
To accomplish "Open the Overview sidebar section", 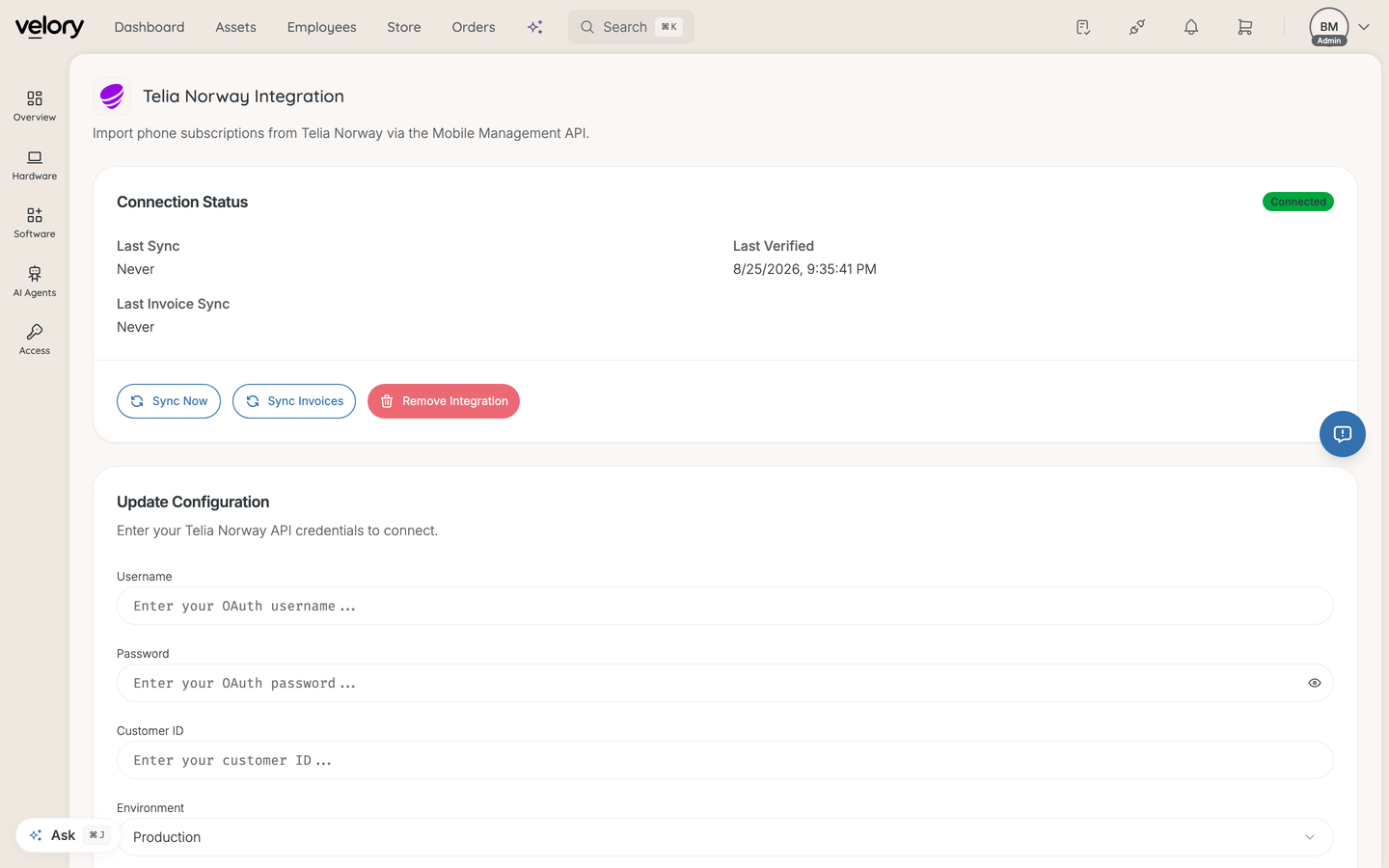I will tap(35, 106).
